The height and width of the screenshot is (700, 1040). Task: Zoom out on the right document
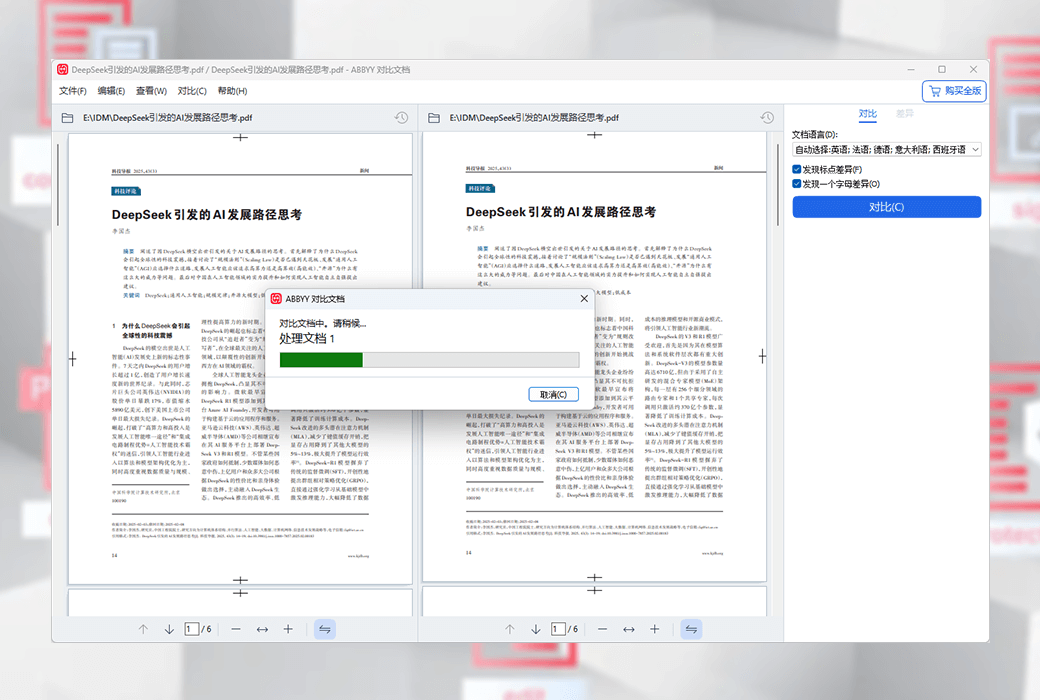tap(602, 629)
